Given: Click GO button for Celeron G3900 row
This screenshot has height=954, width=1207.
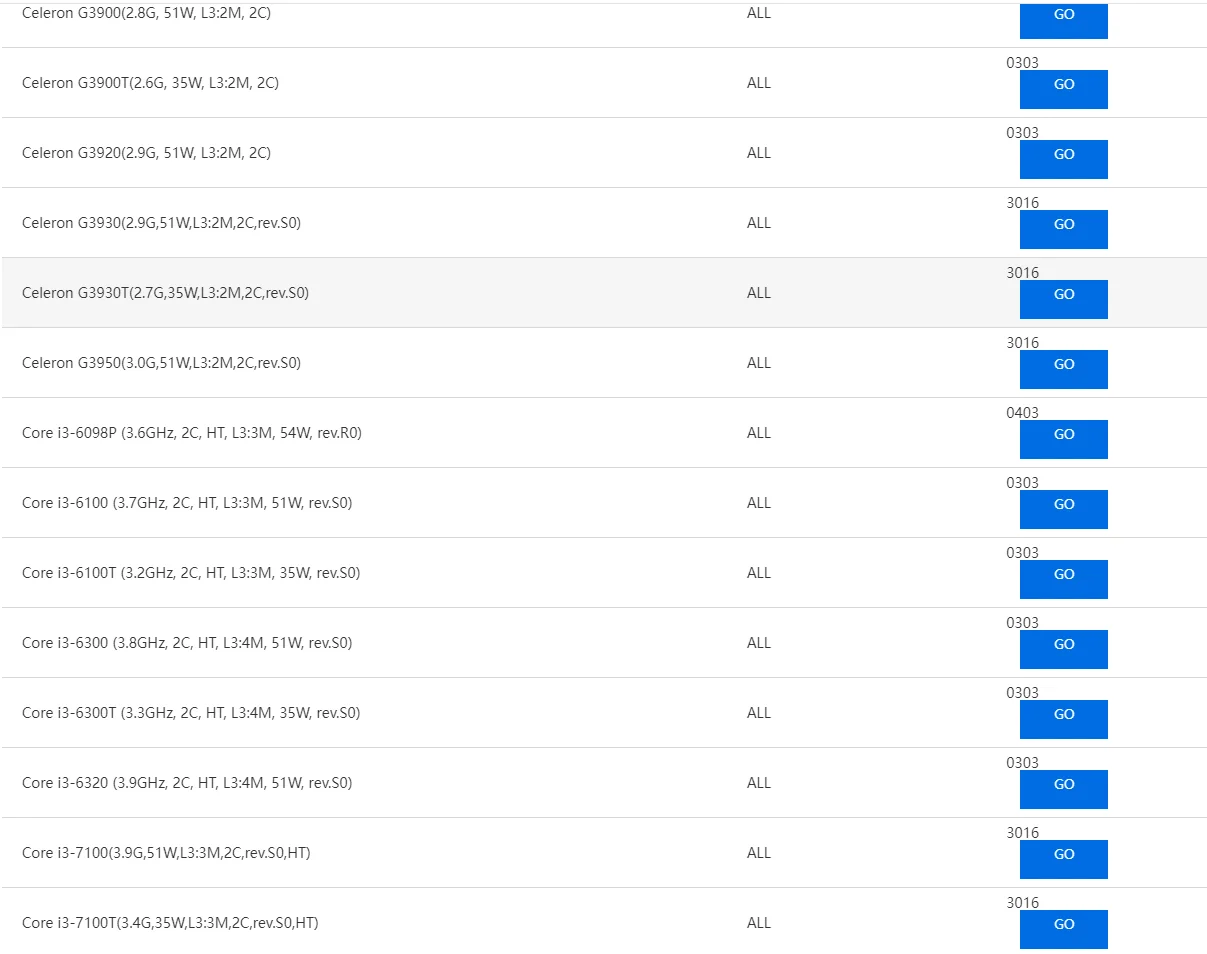Looking at the screenshot, I should pos(1063,18).
